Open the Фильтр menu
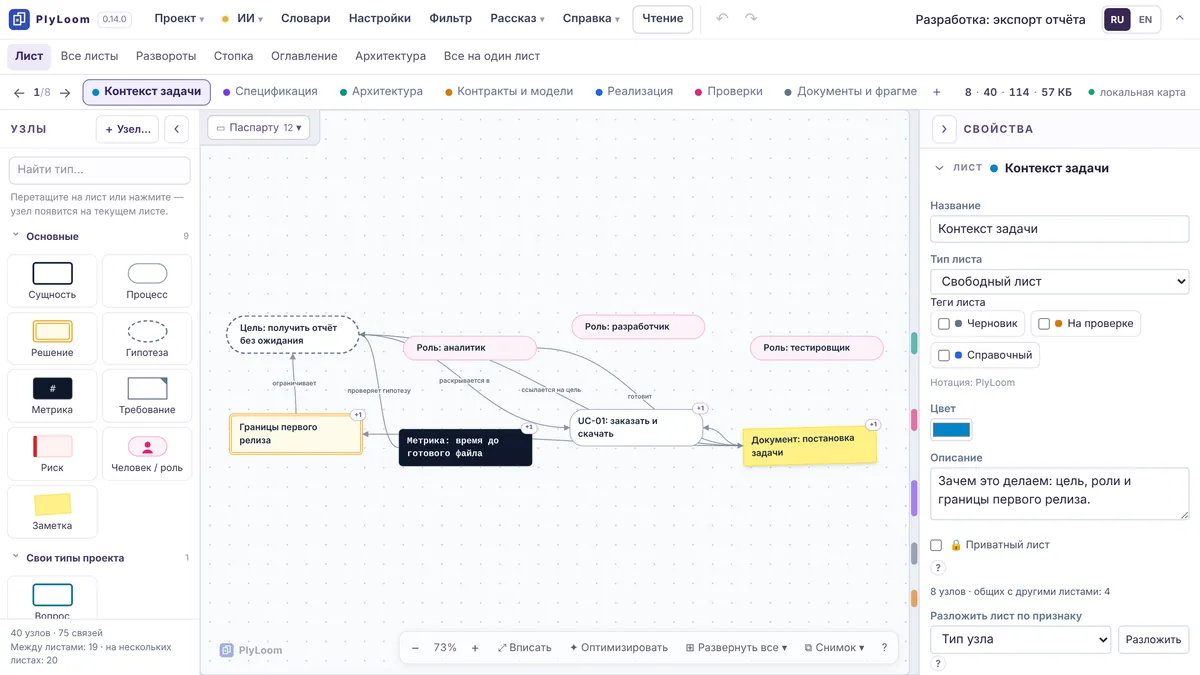The image size is (1200, 675). [450, 19]
